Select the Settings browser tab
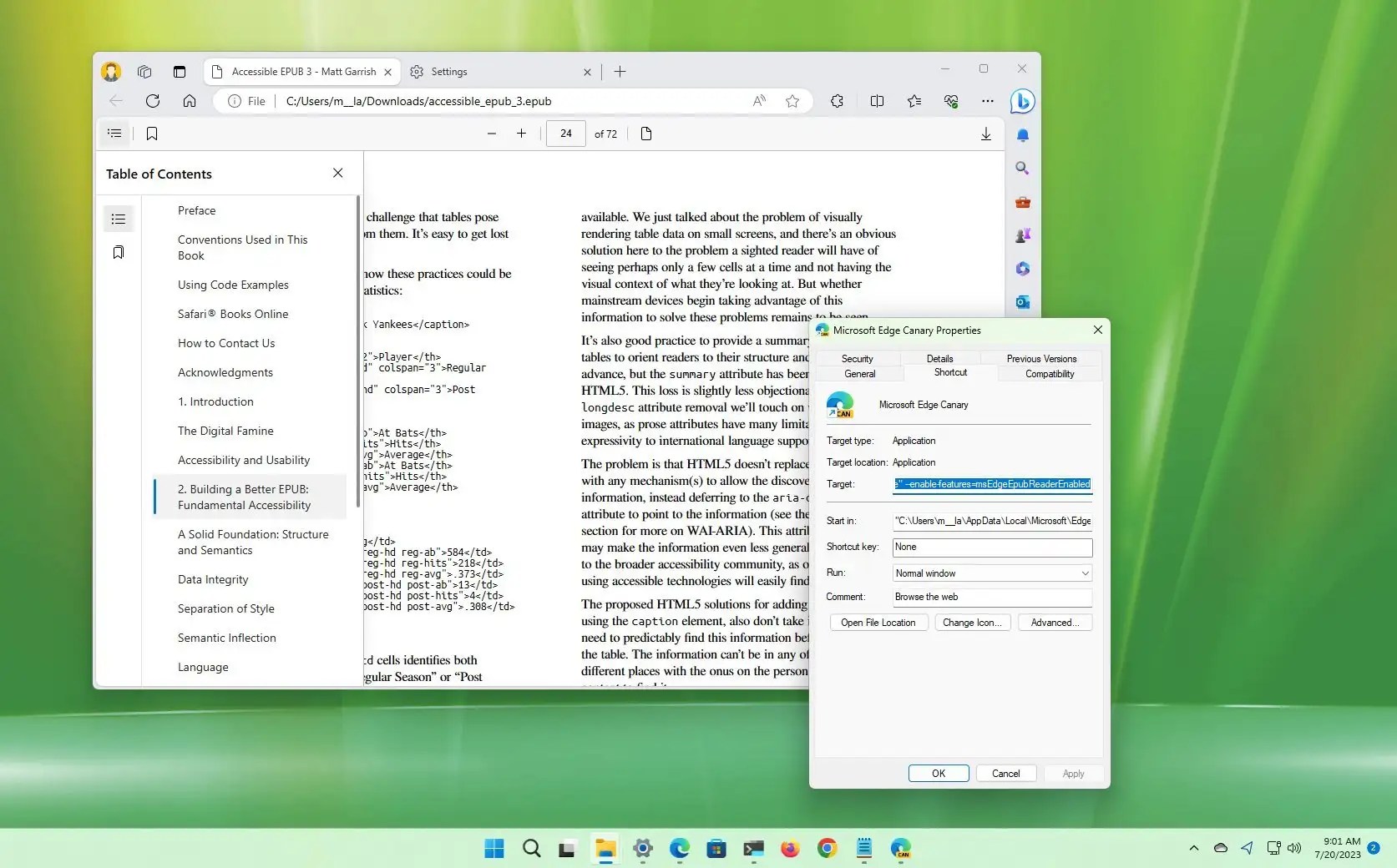1397x868 pixels. (449, 72)
